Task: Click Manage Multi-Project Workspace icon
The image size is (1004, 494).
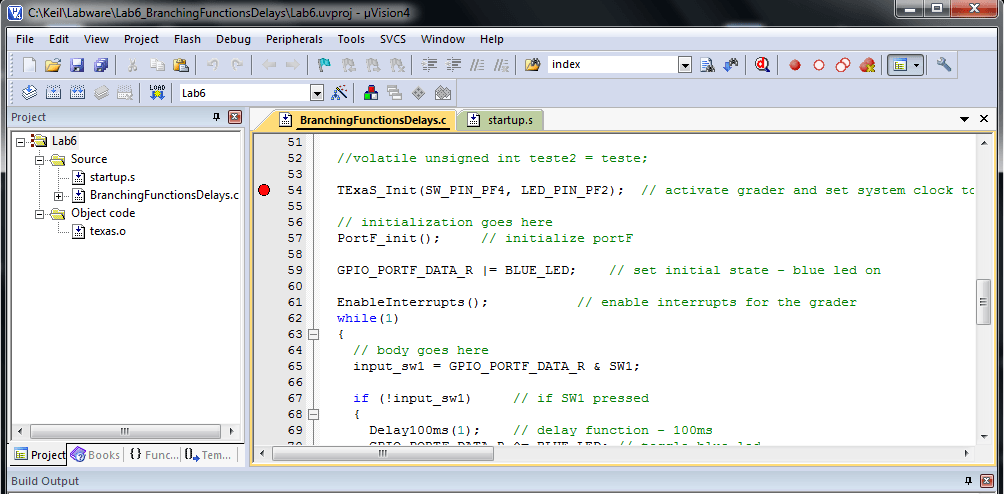Action: pos(394,93)
